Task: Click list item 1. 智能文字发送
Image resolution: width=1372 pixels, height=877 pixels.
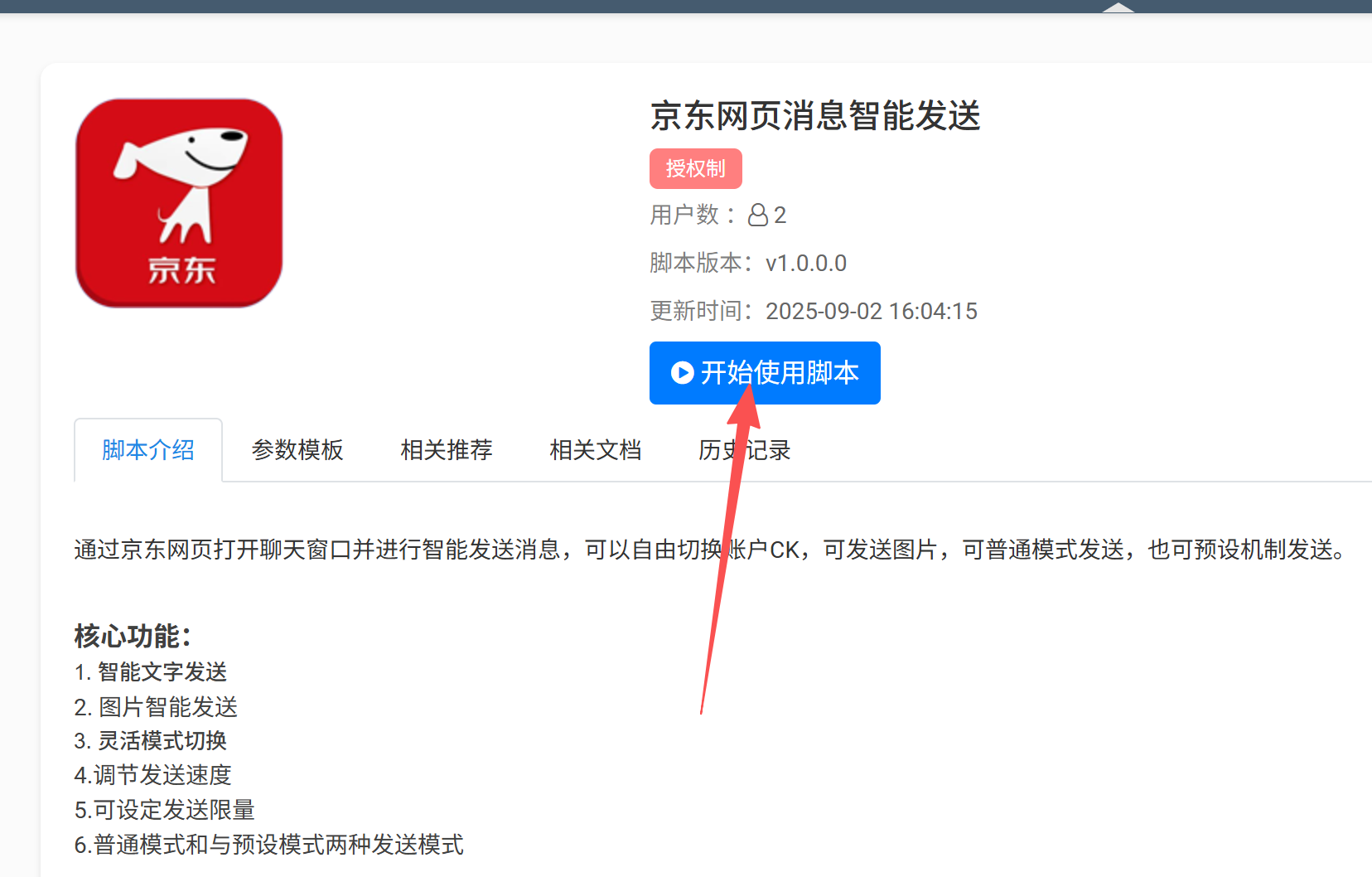Action: pyautogui.click(x=151, y=672)
